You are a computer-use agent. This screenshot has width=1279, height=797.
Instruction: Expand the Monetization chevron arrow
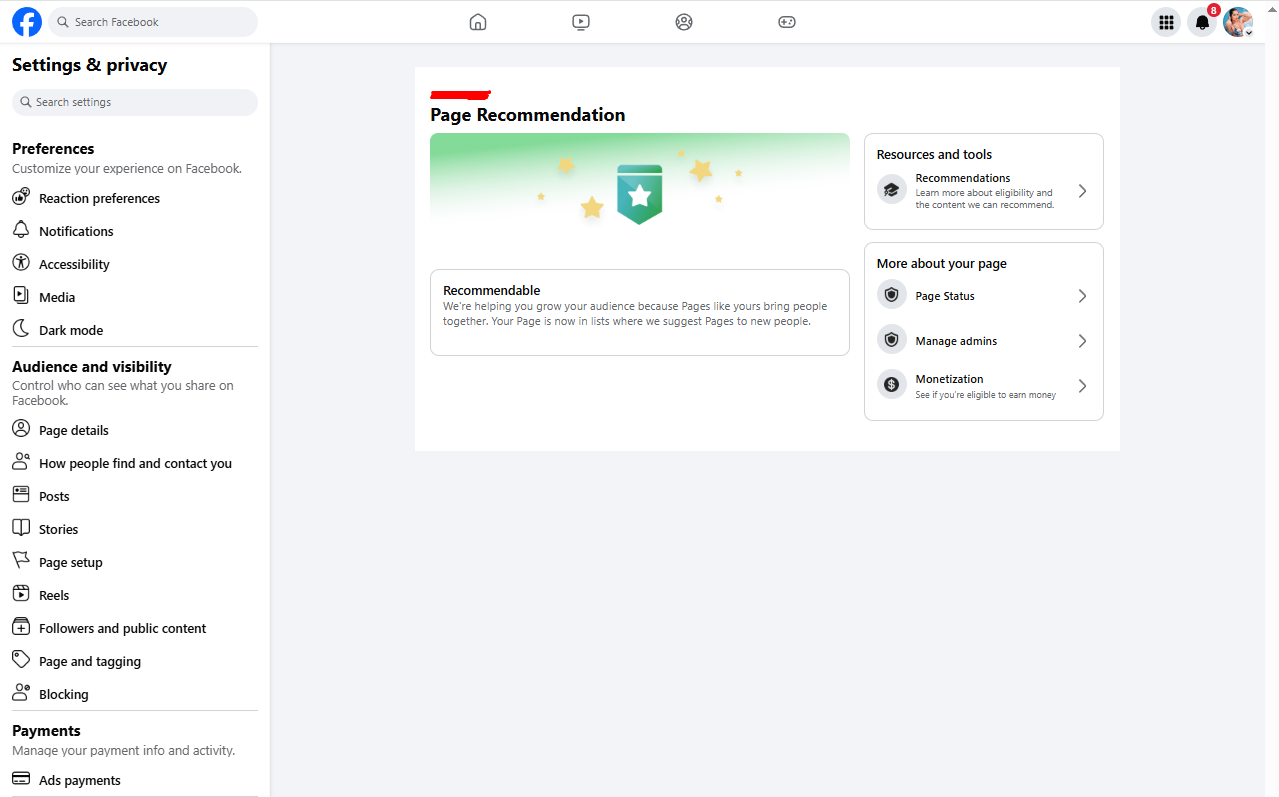(1082, 386)
